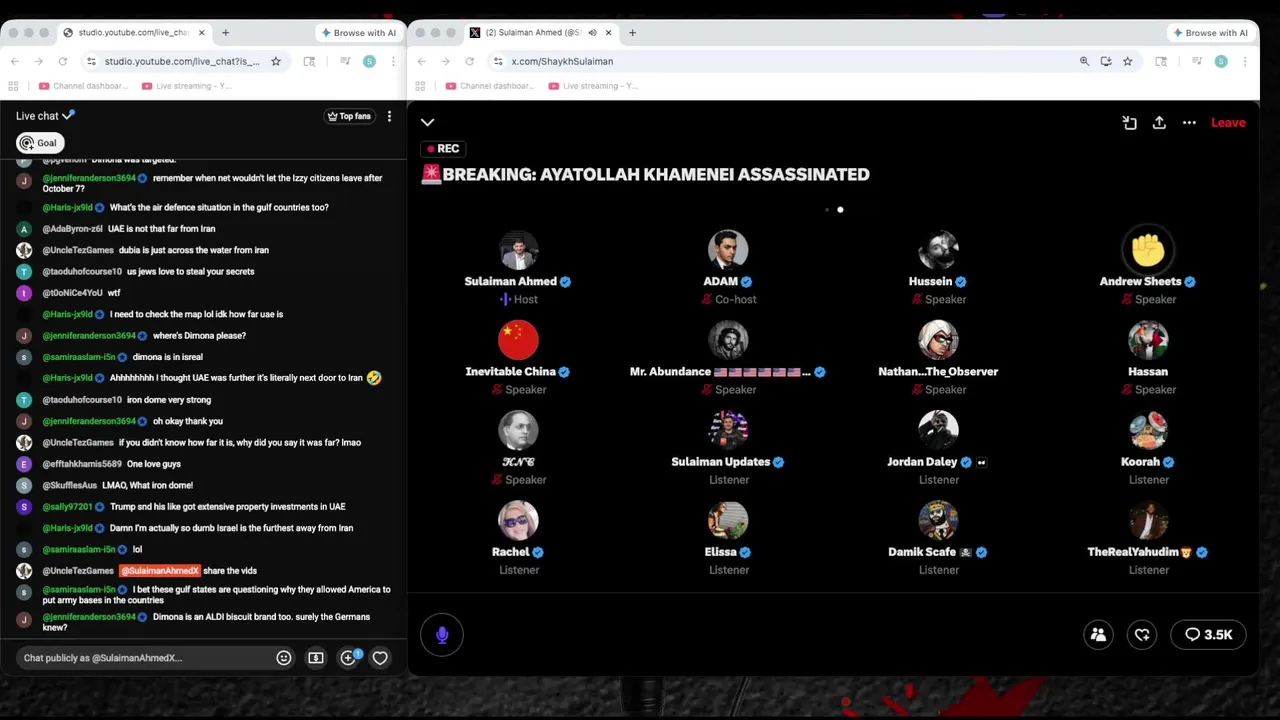
Task: Open zoom magnifier icon in X window
Action: [1084, 61]
